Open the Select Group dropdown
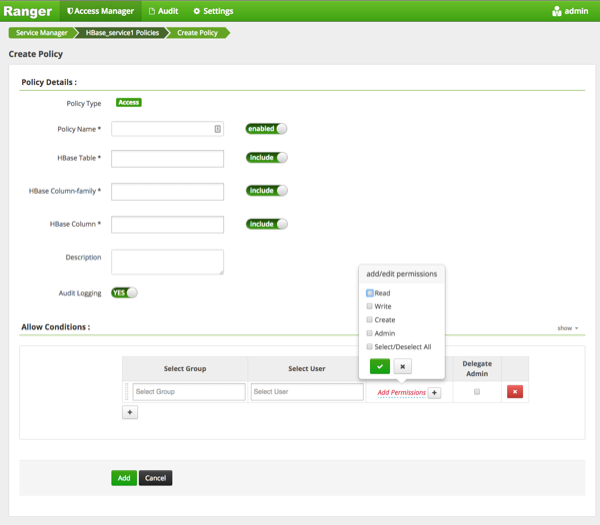This screenshot has height=525, width=600. [188, 392]
